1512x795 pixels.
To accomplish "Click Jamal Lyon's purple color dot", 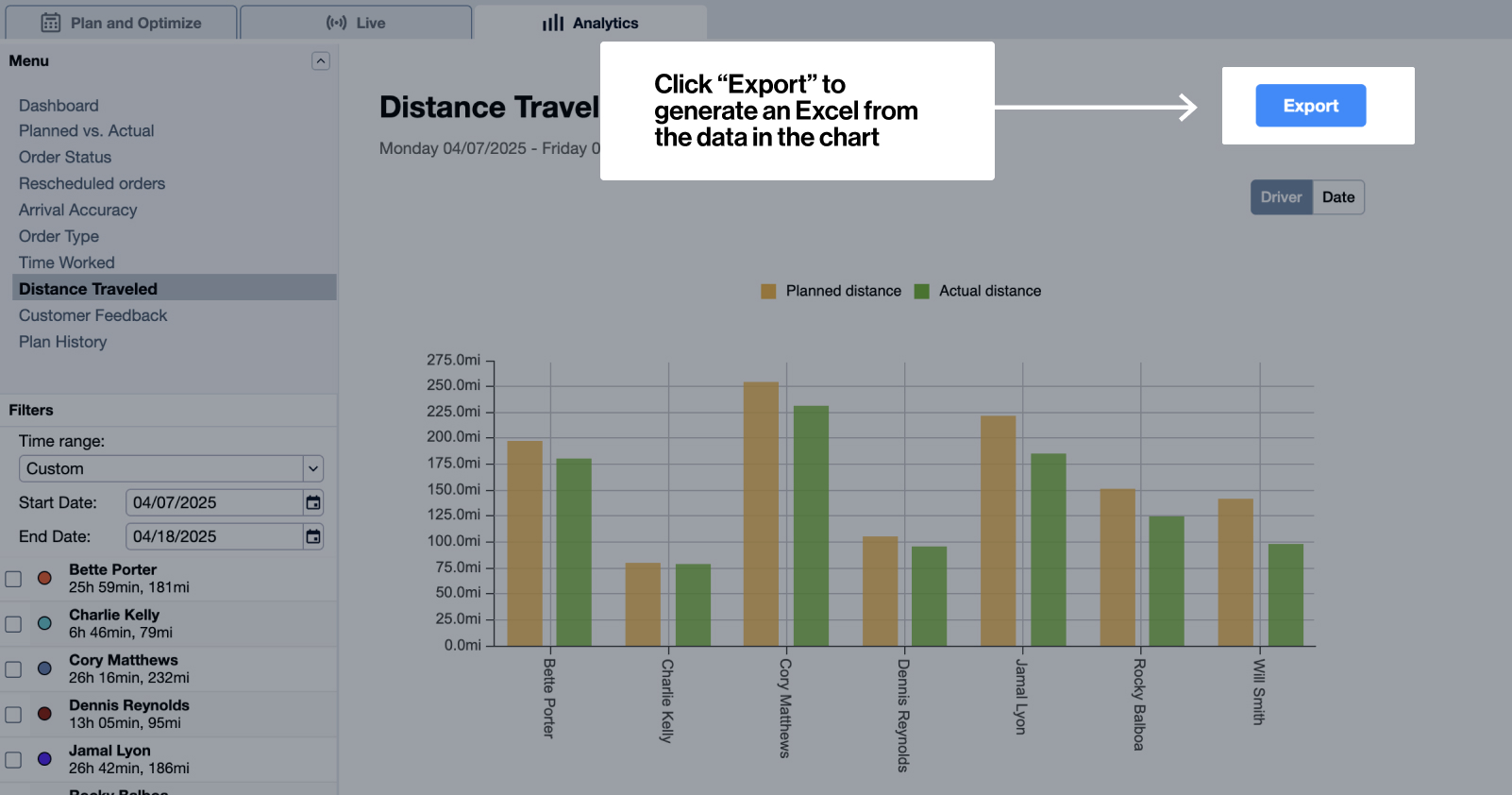I will click(44, 759).
